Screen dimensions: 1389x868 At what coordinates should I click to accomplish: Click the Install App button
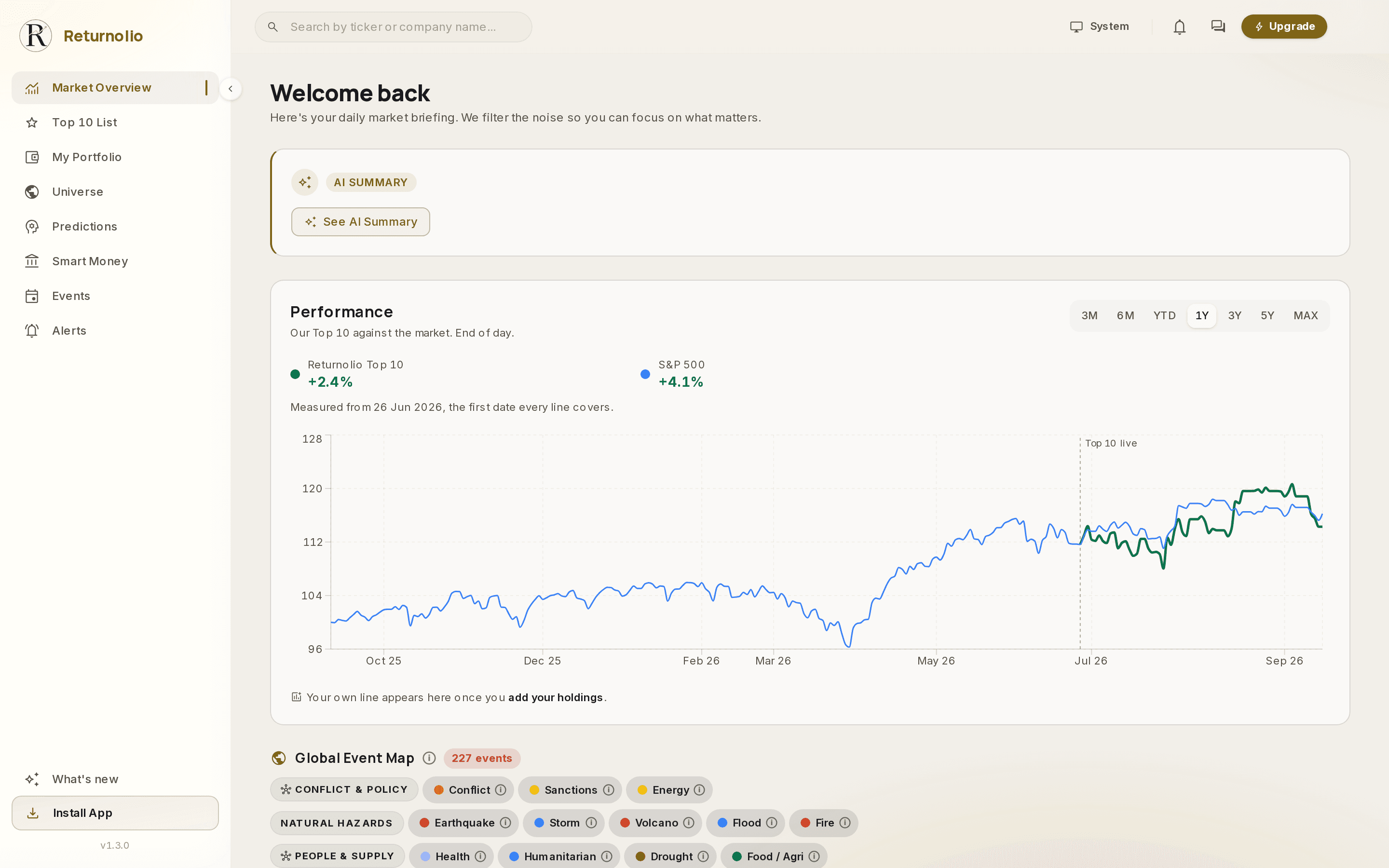115,813
